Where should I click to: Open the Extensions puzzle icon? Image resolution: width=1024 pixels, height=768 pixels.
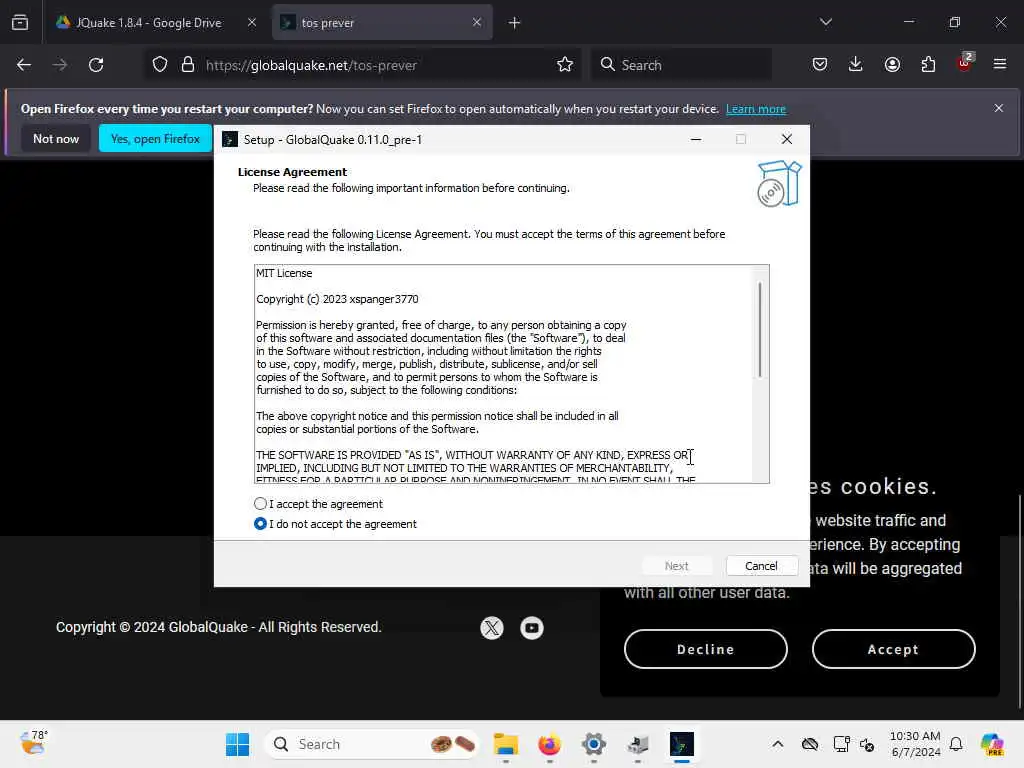[x=928, y=65]
